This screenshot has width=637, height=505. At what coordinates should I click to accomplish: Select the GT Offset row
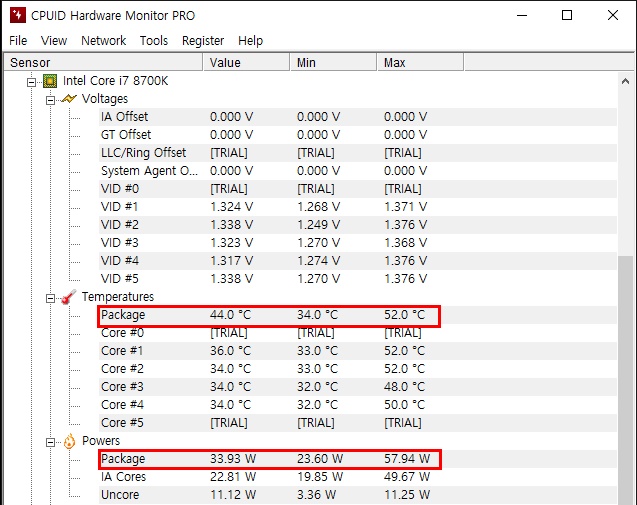coord(358,135)
